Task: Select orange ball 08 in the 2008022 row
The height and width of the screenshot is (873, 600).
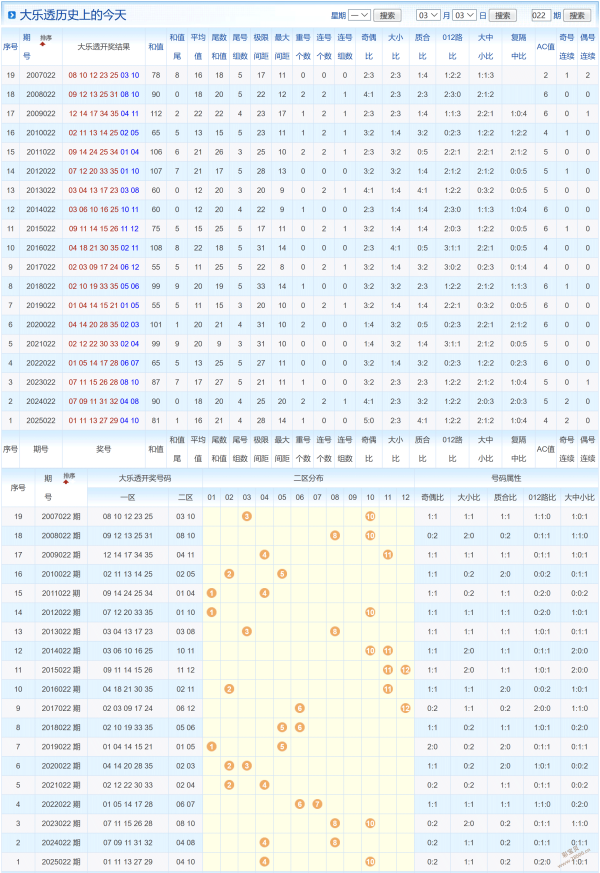Action: (x=334, y=535)
